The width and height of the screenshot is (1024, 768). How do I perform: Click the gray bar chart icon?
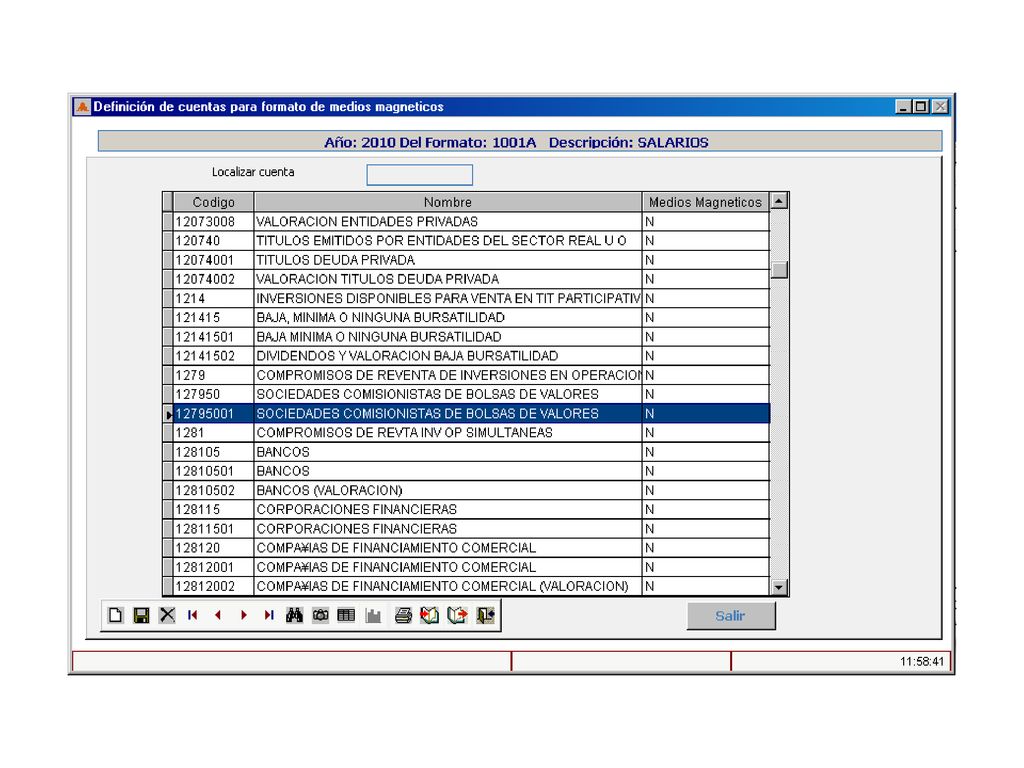click(373, 615)
